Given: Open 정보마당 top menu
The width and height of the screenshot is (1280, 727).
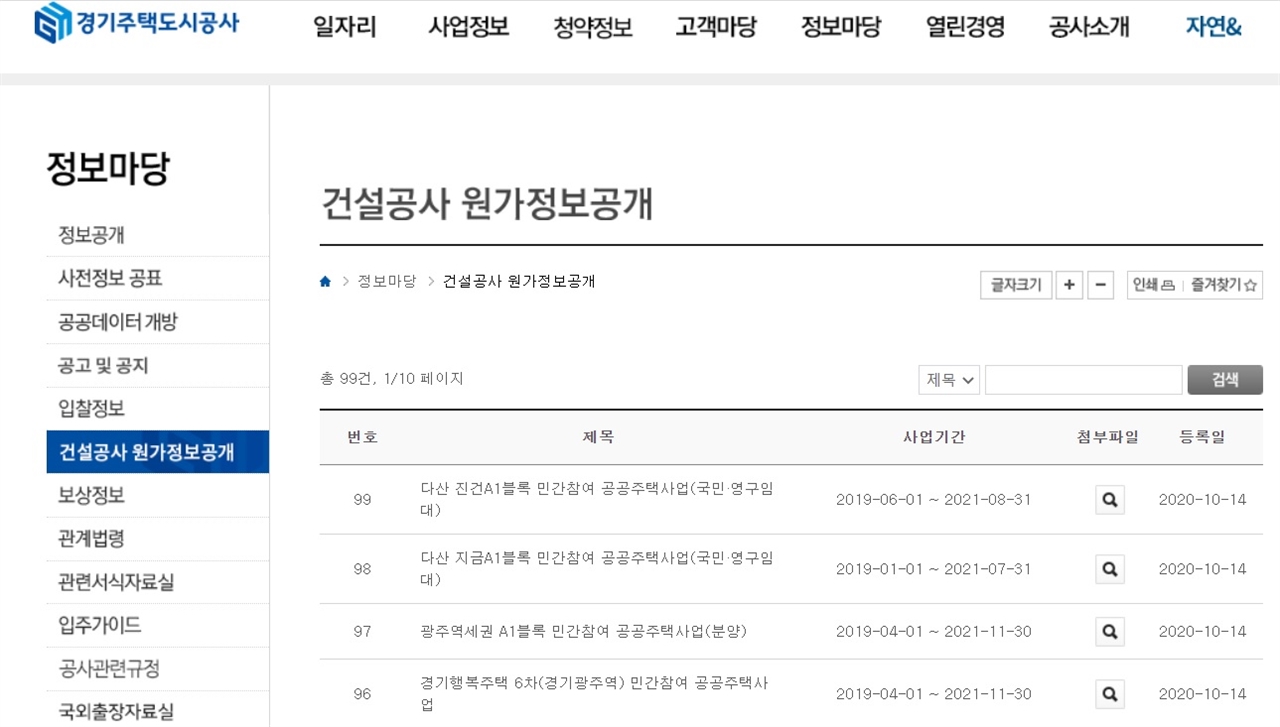Looking at the screenshot, I should 841,27.
